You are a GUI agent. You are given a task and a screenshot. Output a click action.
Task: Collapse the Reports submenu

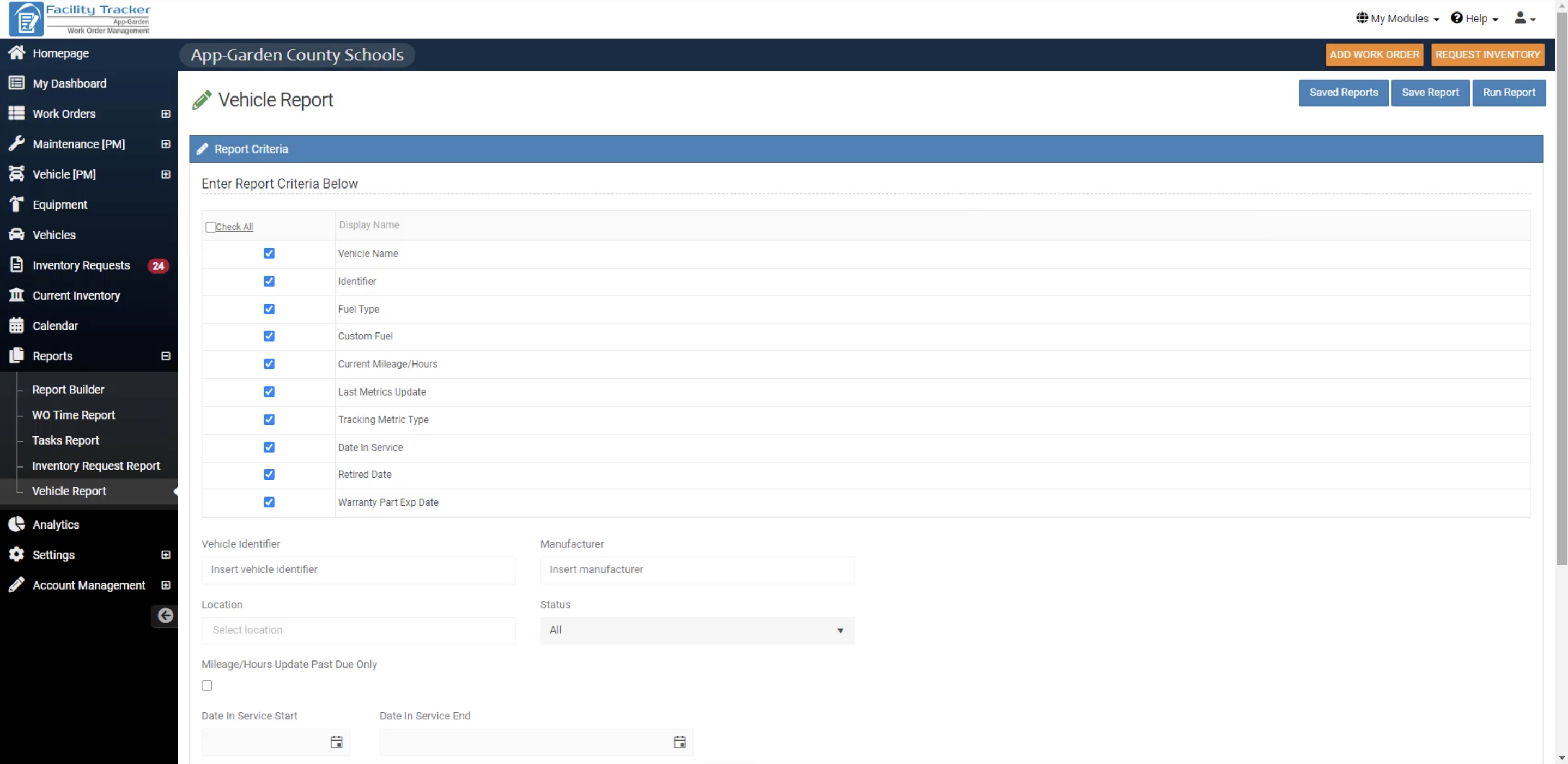pos(166,356)
